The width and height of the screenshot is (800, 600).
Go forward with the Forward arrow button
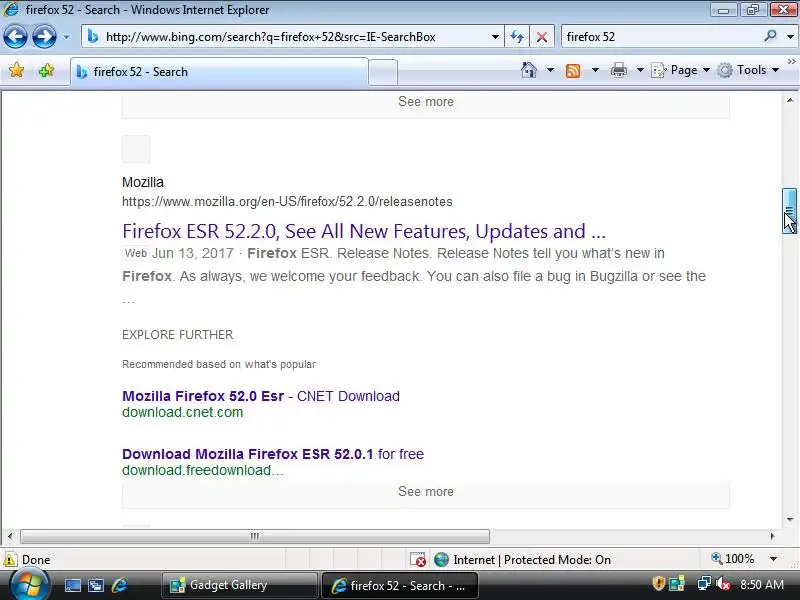[44, 37]
